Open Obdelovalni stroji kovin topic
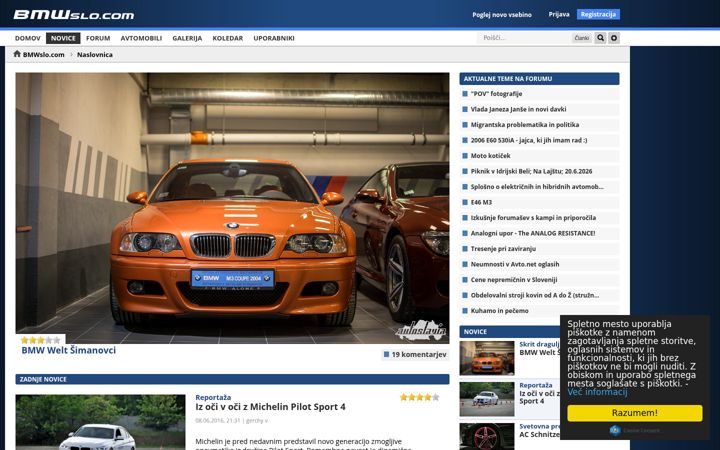This screenshot has height=450, width=720. (534, 295)
